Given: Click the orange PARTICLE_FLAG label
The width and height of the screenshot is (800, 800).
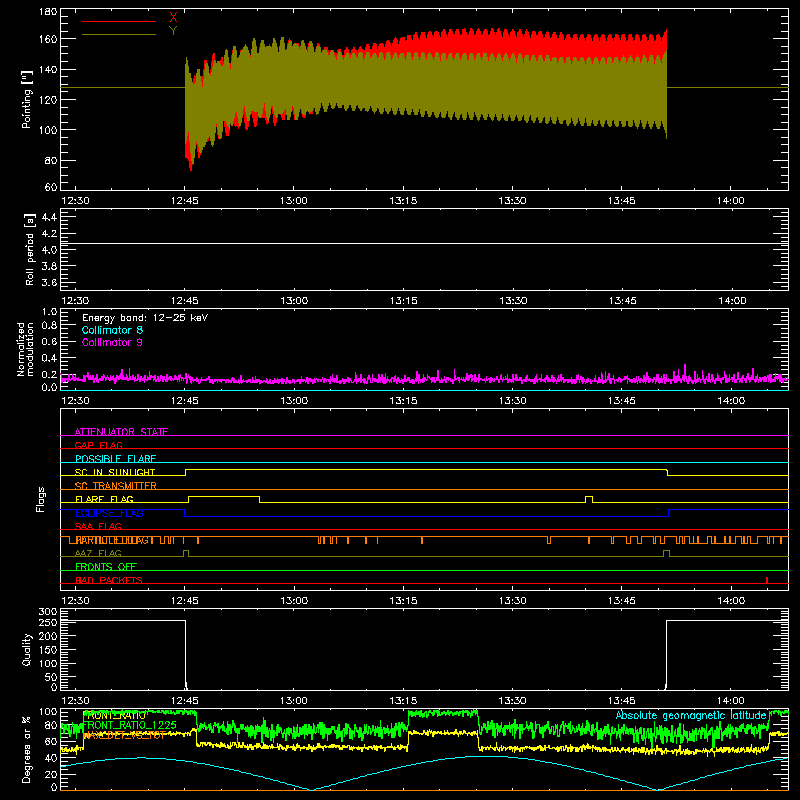Looking at the screenshot, I should (x=112, y=540).
